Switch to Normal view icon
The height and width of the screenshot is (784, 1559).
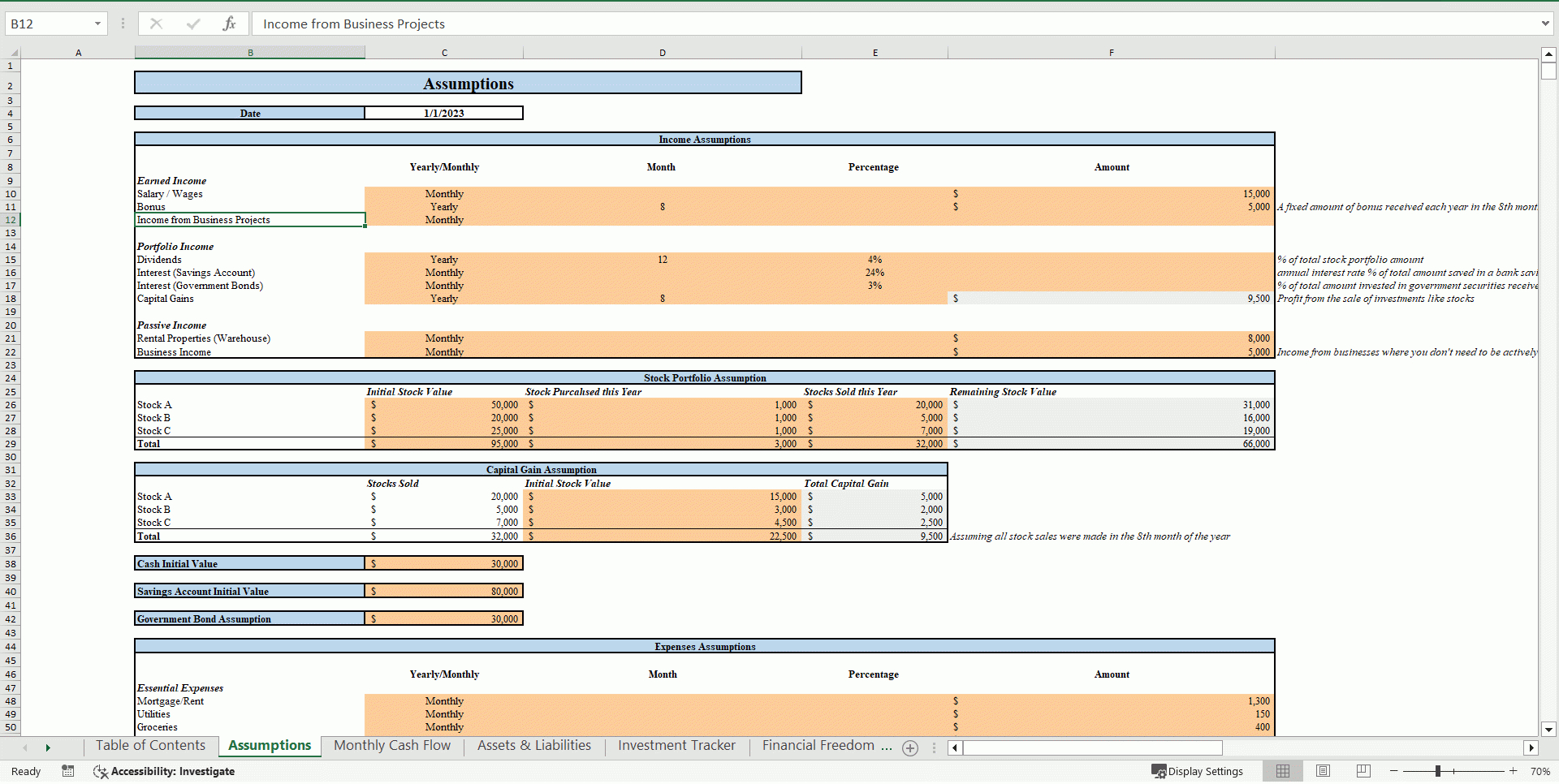point(1283,771)
